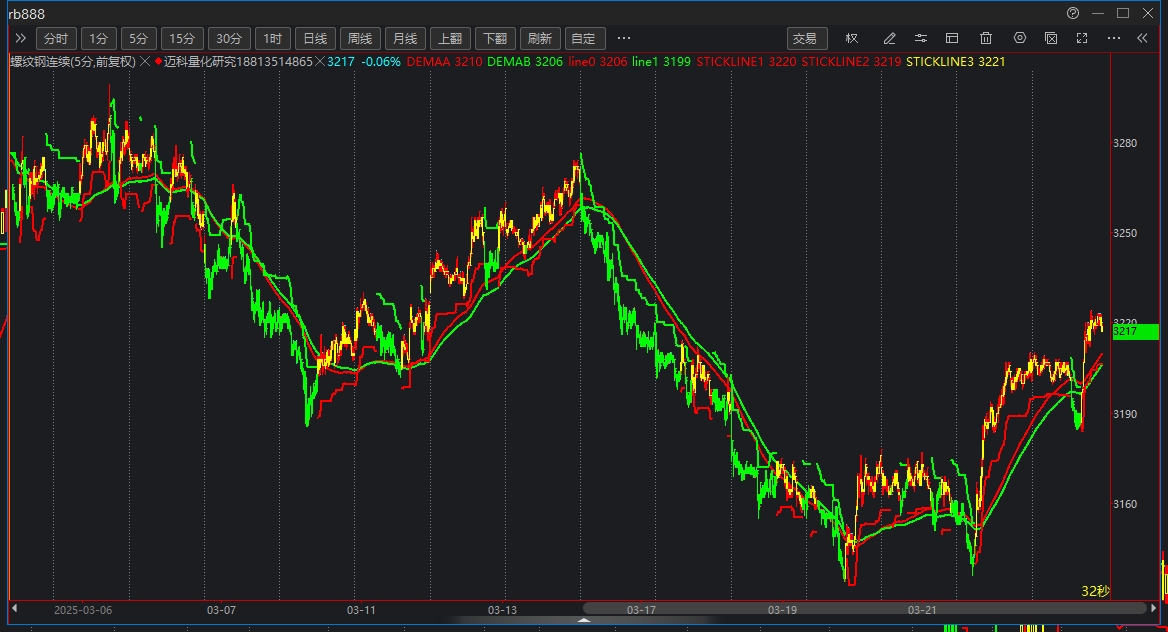Expand lower panel with up triangle

coord(585,619)
